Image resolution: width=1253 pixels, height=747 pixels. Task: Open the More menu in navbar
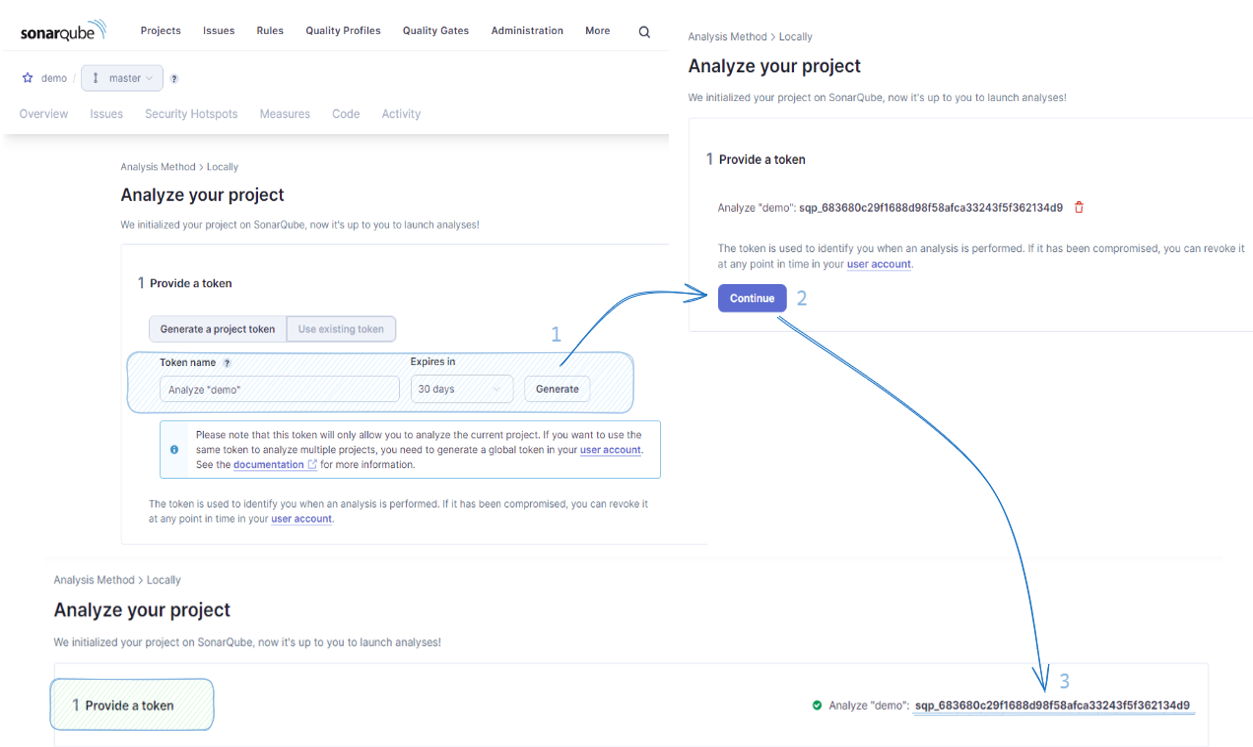point(597,31)
